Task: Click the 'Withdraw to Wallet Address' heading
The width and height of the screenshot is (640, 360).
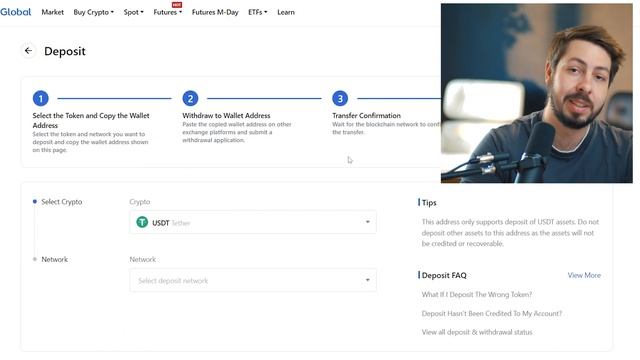Action: 226,116
